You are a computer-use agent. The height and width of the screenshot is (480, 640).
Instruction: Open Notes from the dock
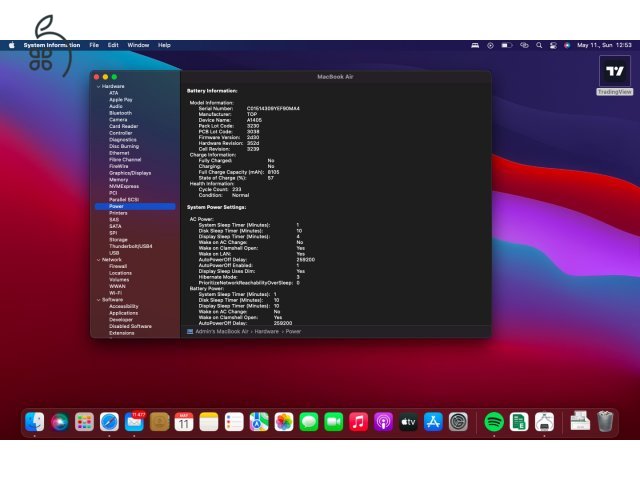[209, 422]
